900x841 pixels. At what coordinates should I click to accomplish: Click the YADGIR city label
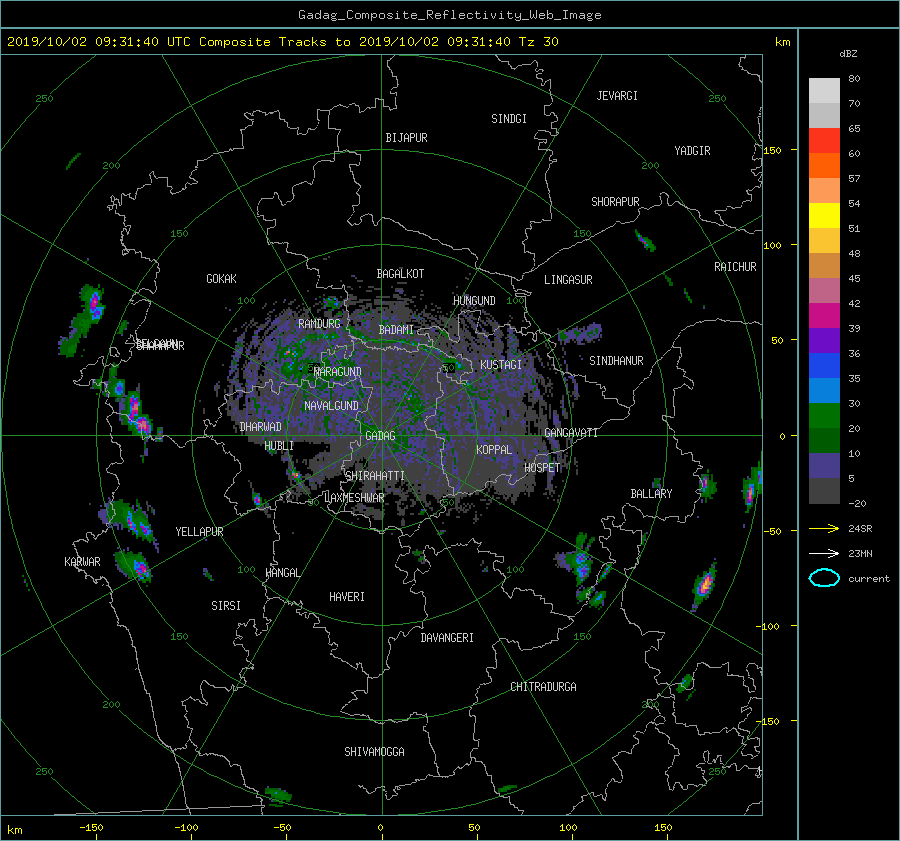coord(692,151)
